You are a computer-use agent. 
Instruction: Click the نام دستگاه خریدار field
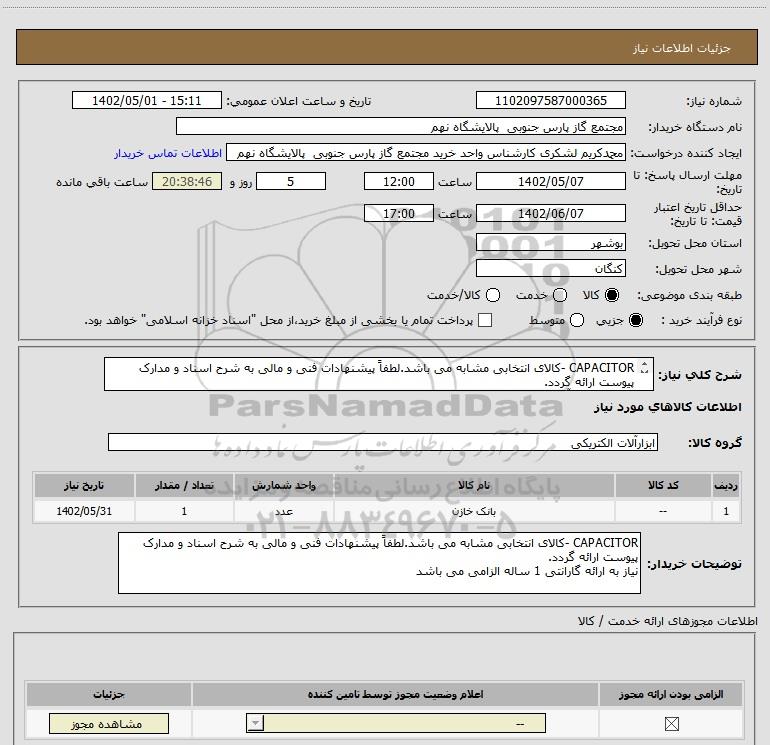point(401,126)
